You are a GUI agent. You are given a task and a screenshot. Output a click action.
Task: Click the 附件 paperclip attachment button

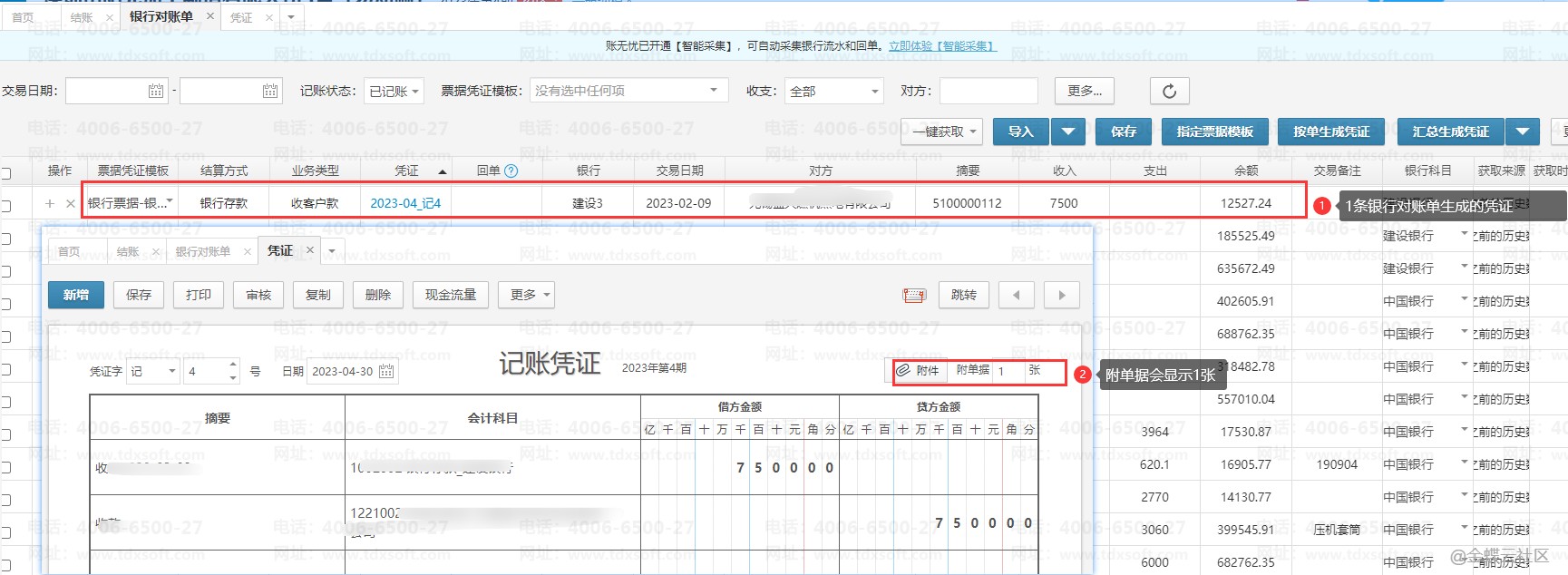point(918,370)
